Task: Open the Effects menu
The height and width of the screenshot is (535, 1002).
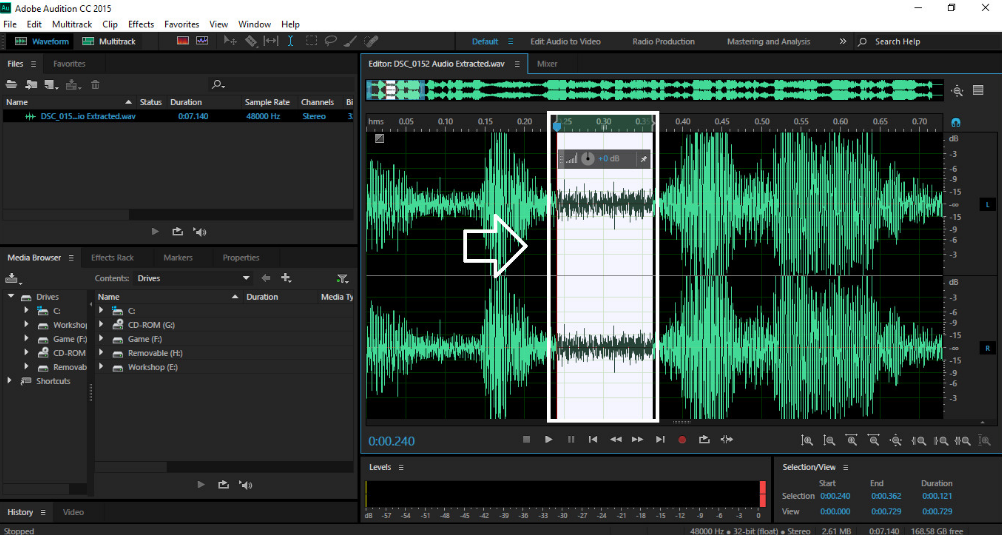Action: point(141,24)
